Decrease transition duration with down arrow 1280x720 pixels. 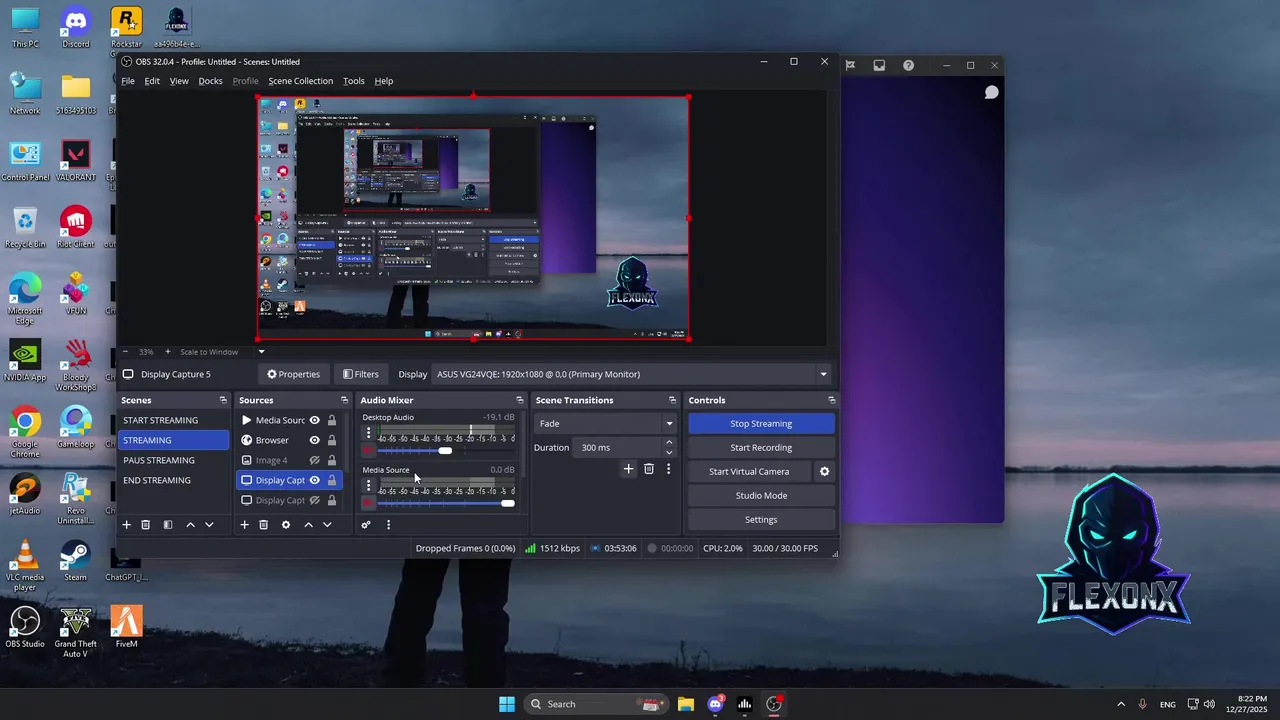[669, 452]
